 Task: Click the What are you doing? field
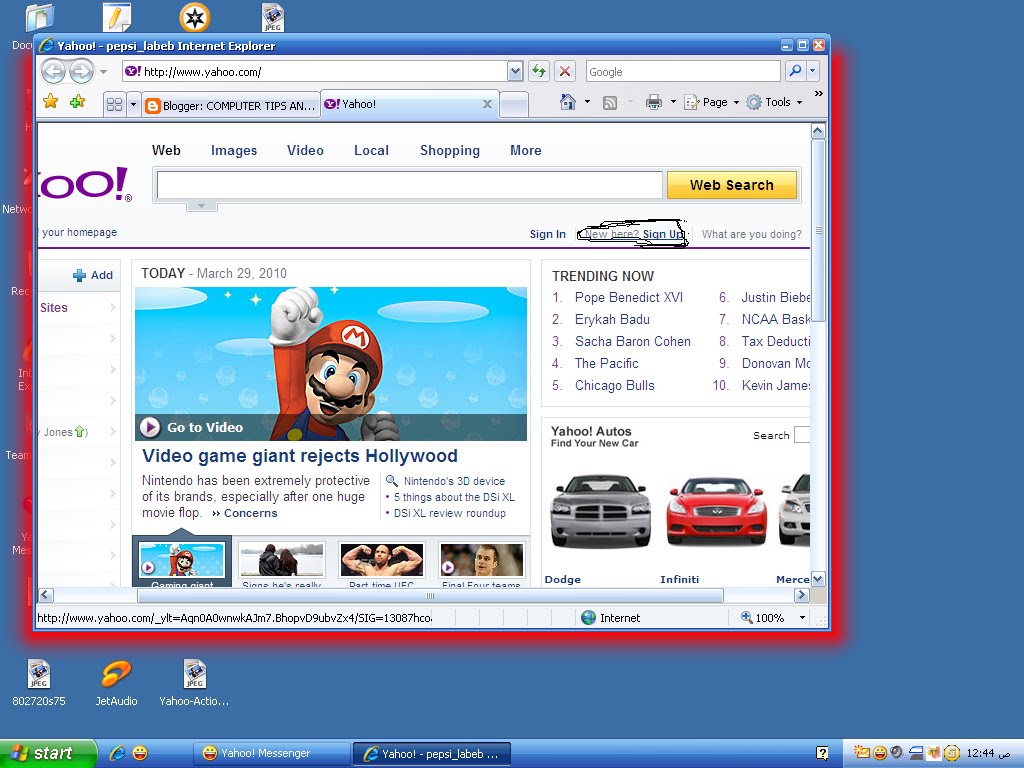[x=752, y=234]
